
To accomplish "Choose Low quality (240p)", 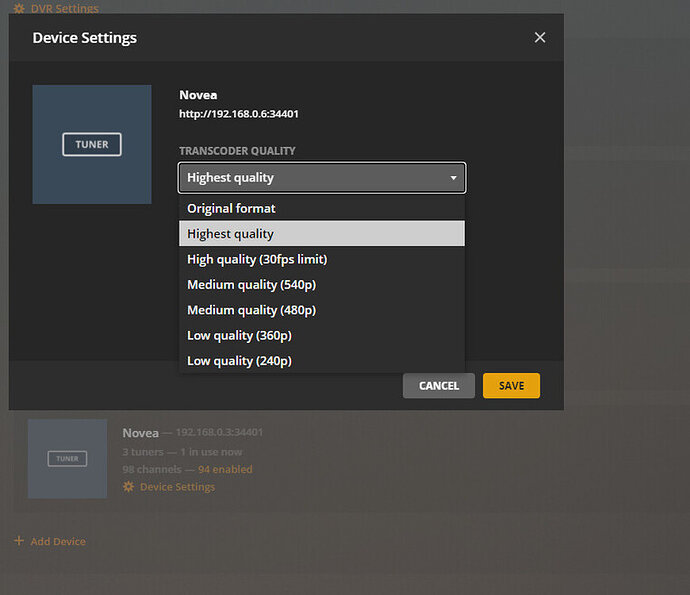I will 322,361.
